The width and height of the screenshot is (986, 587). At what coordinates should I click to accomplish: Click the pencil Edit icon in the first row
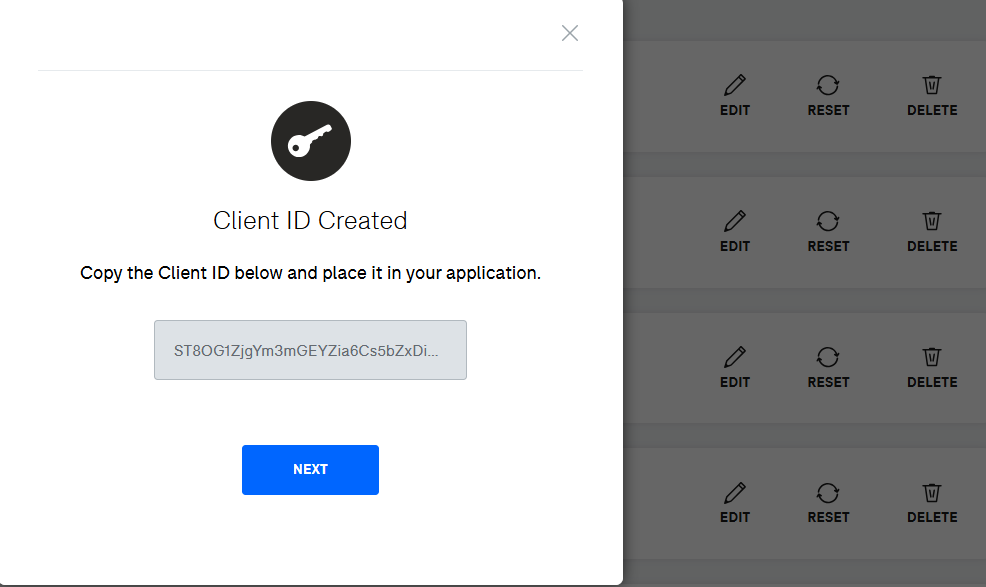click(735, 85)
